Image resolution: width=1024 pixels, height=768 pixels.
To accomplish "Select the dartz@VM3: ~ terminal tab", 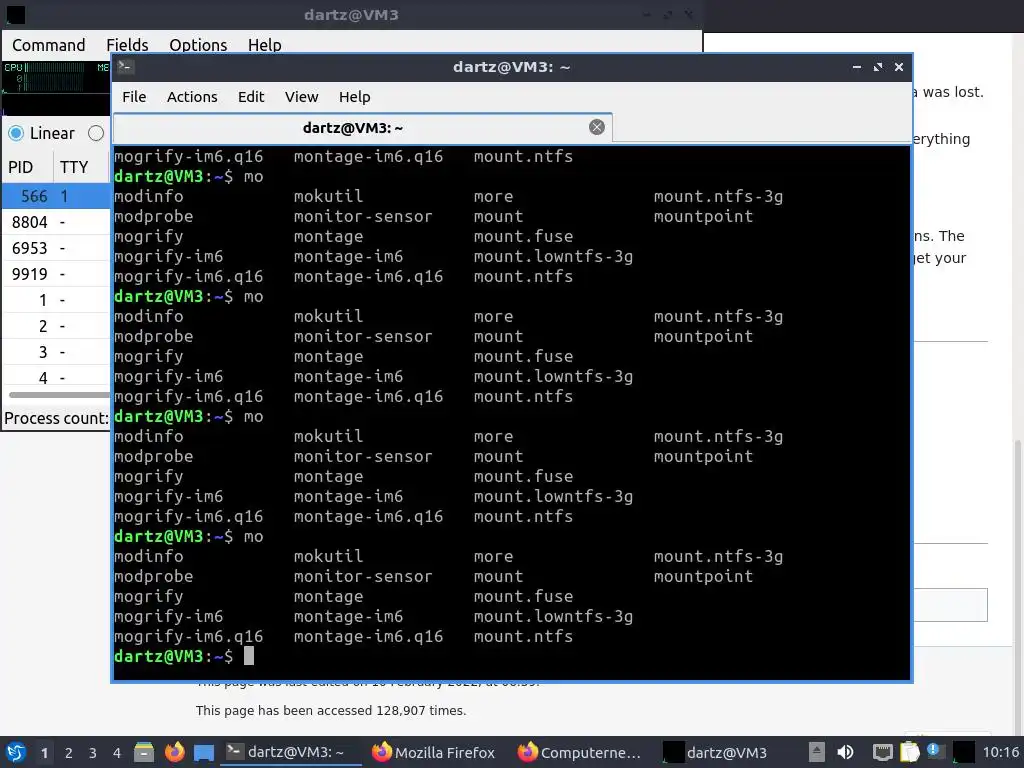I will (x=362, y=128).
